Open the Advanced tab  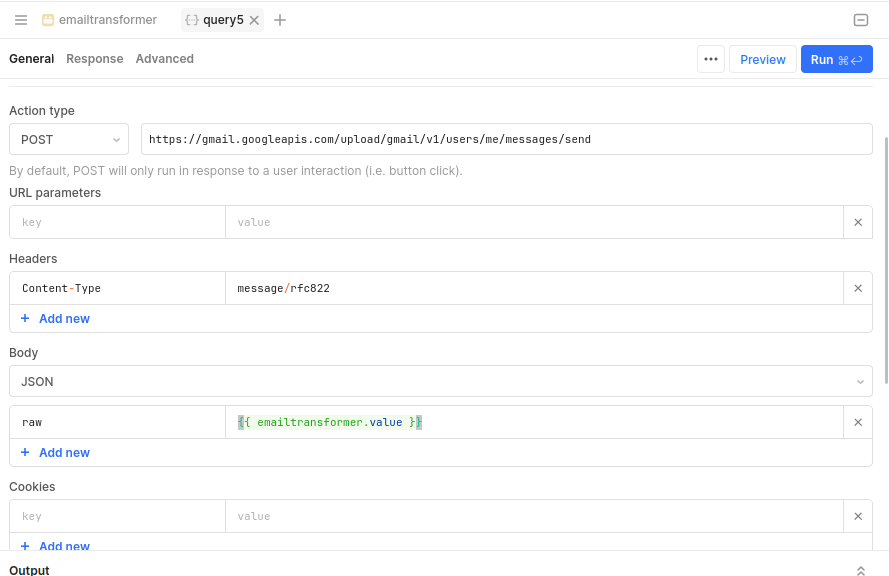(x=164, y=58)
